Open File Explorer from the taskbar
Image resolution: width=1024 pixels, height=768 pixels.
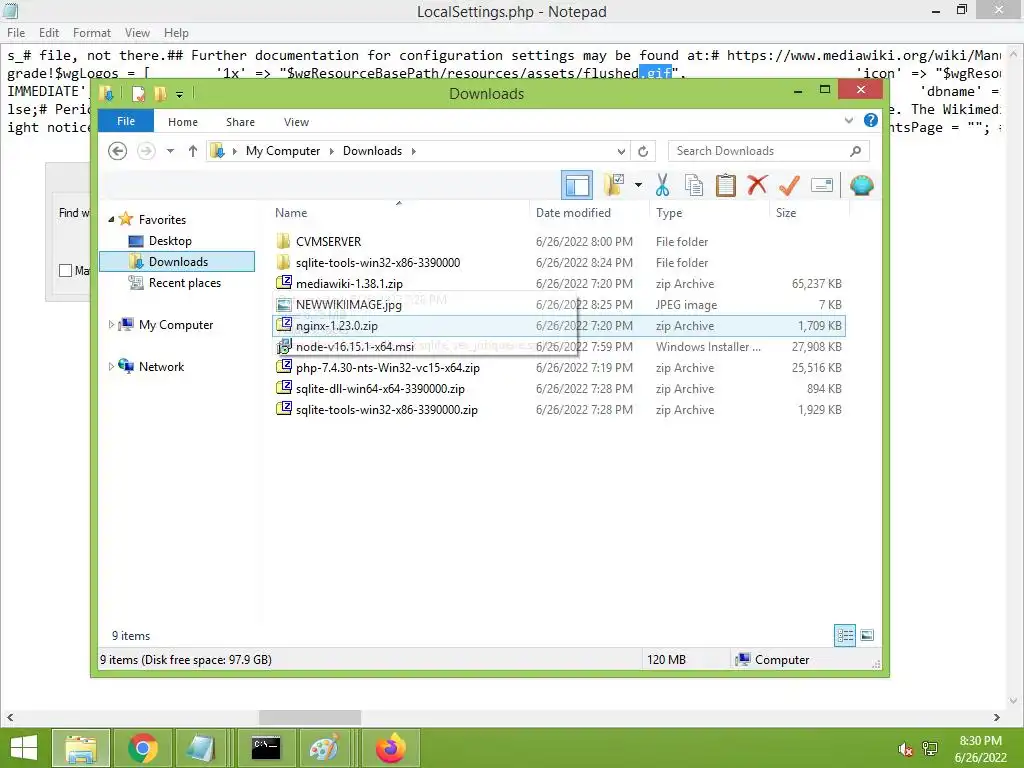click(x=81, y=748)
